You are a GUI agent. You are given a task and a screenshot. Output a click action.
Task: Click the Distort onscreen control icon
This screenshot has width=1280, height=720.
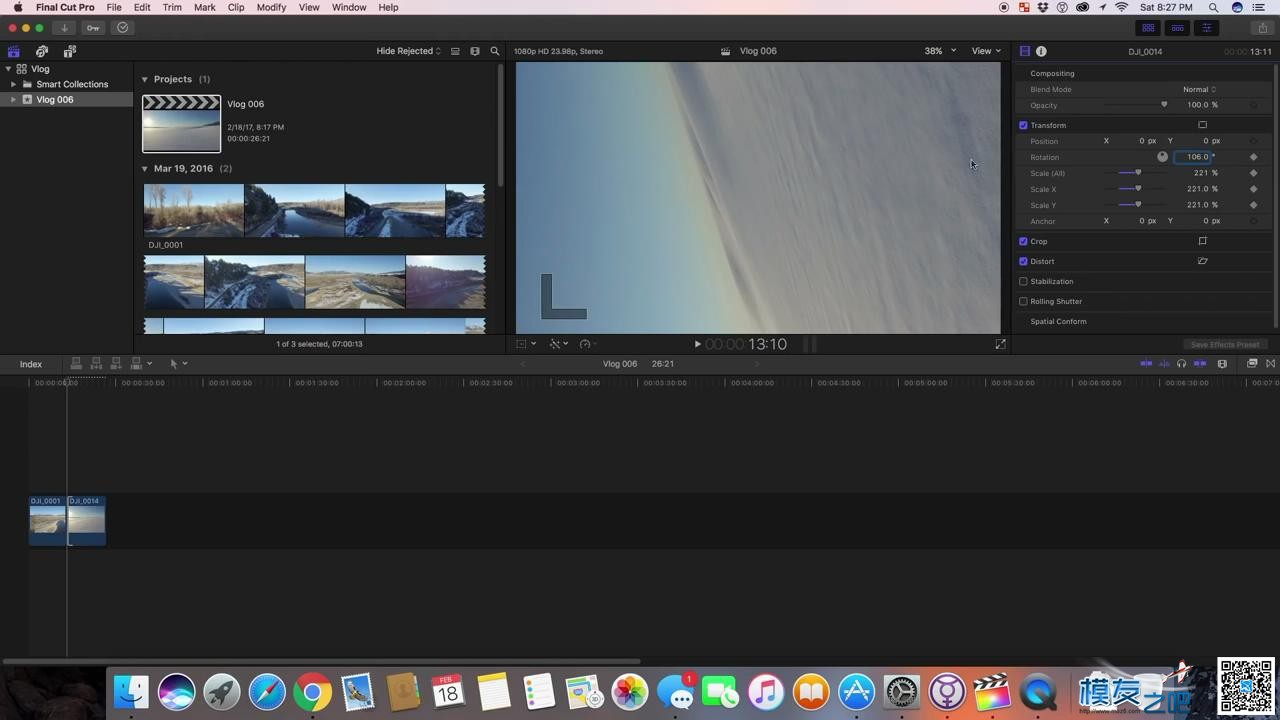click(x=1202, y=261)
